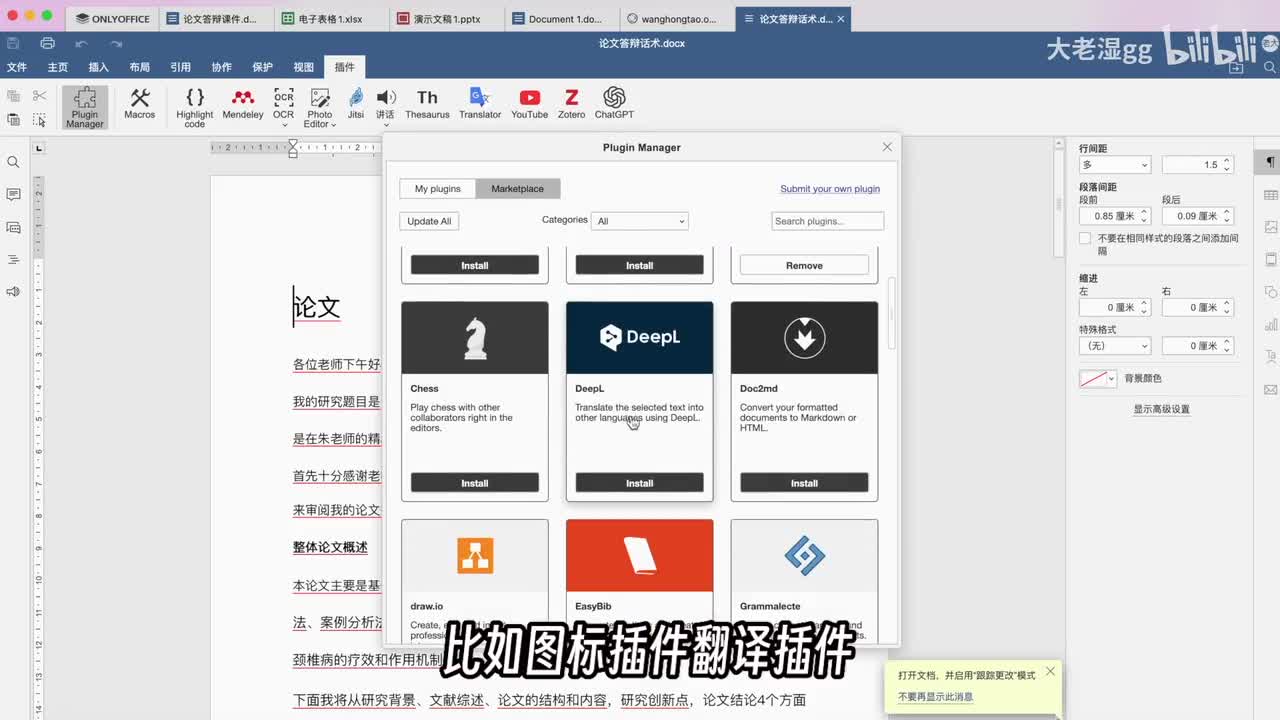Follow the Submit your own plugin link
The width and height of the screenshot is (1280, 720).
[x=830, y=189]
